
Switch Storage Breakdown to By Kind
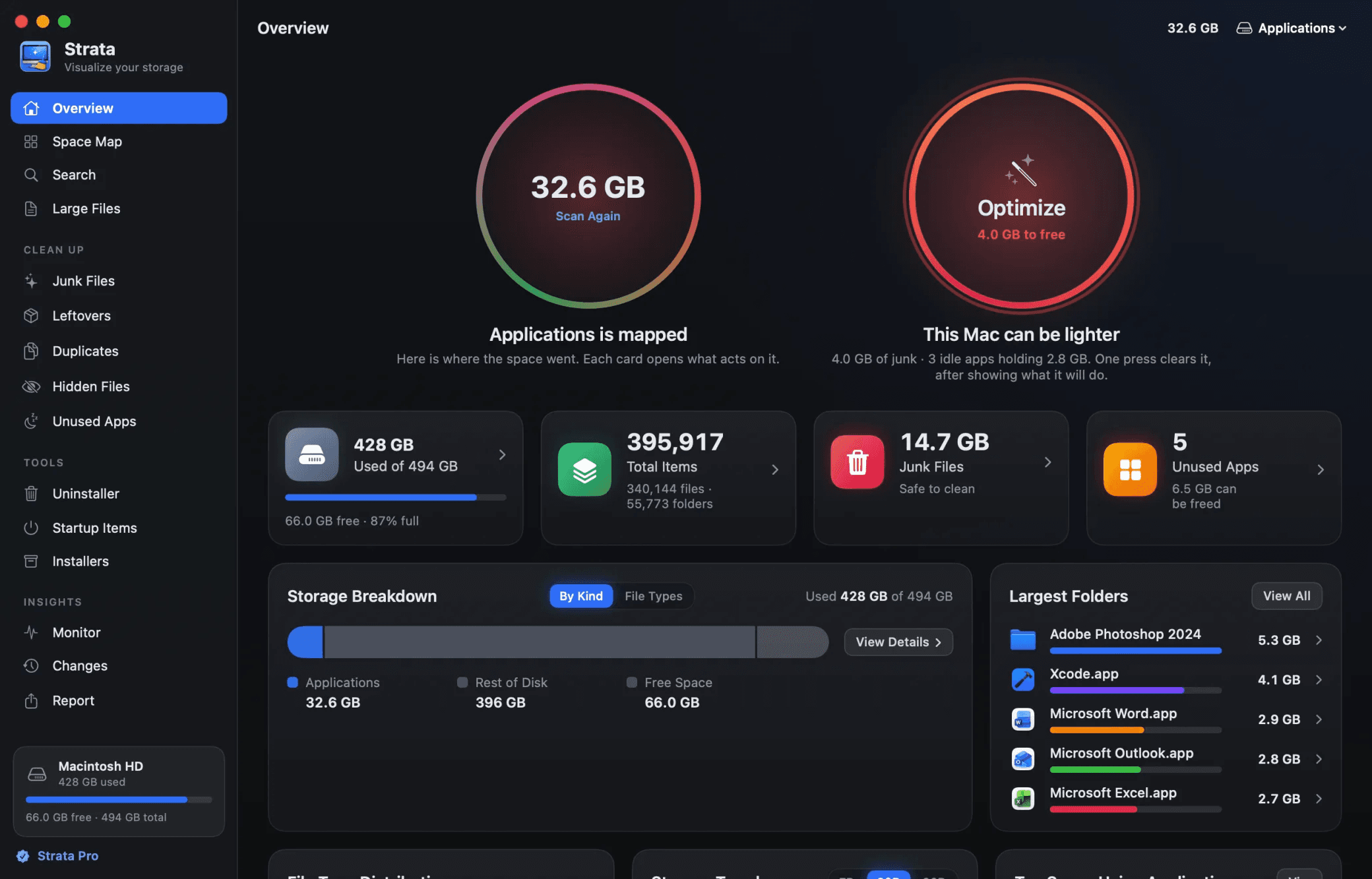(581, 596)
